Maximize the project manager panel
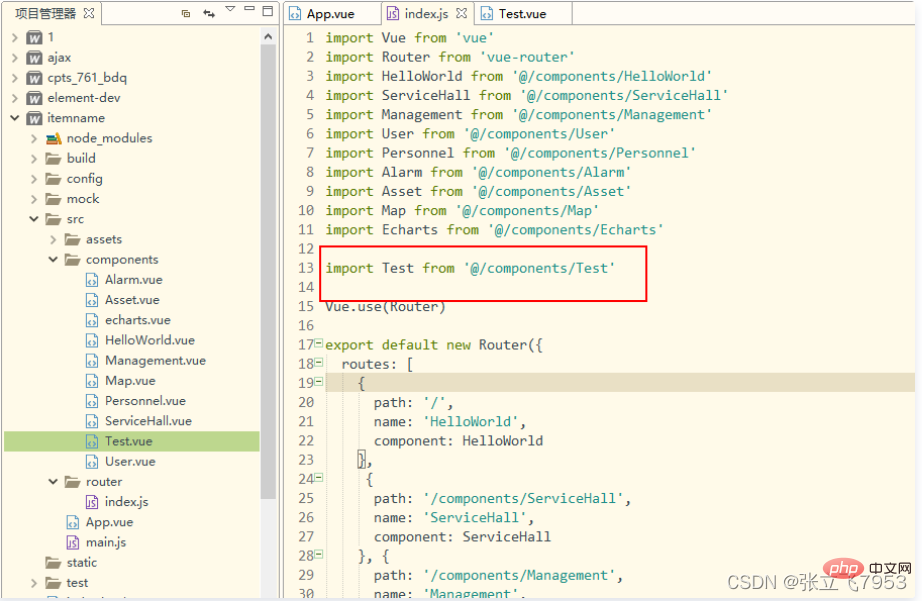This screenshot has height=601, width=922. click(x=268, y=11)
